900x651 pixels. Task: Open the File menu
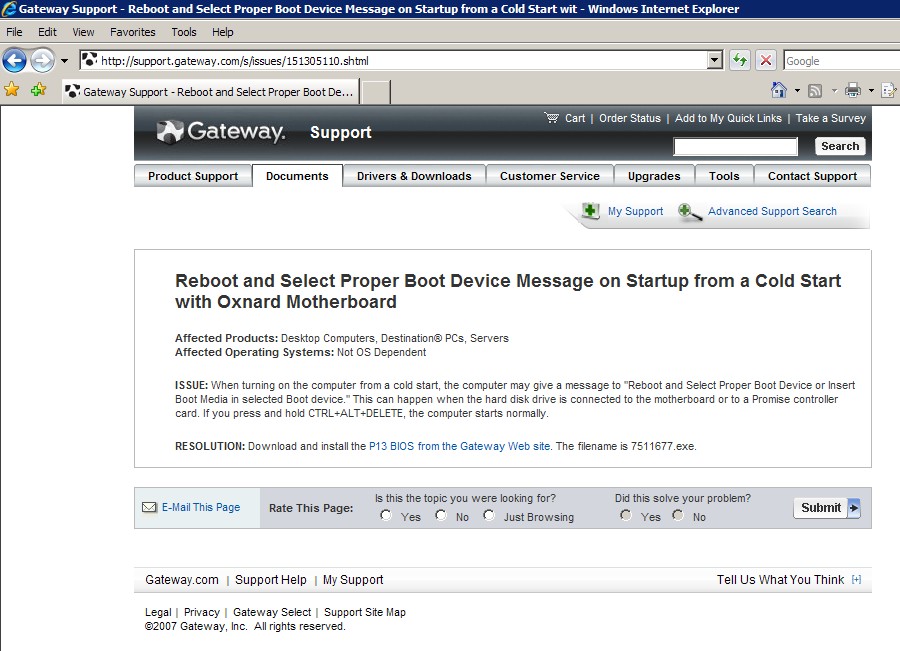[x=14, y=32]
